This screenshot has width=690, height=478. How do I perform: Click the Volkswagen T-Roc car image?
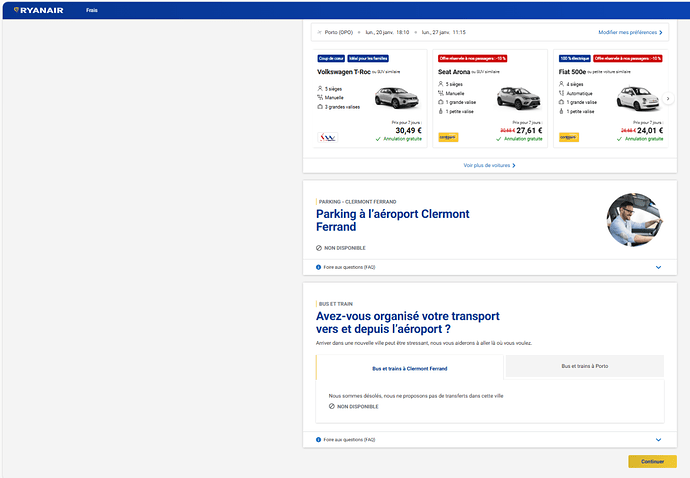tap(396, 98)
